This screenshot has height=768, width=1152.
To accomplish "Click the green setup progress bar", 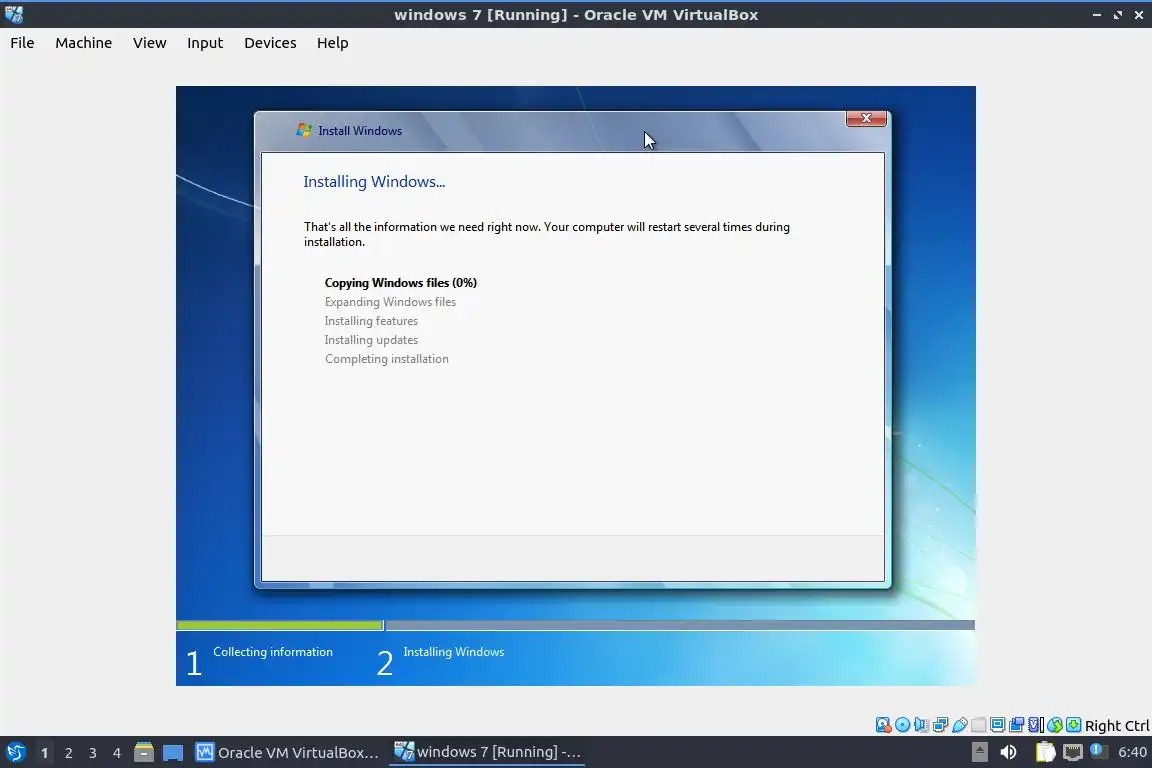I will 280,625.
